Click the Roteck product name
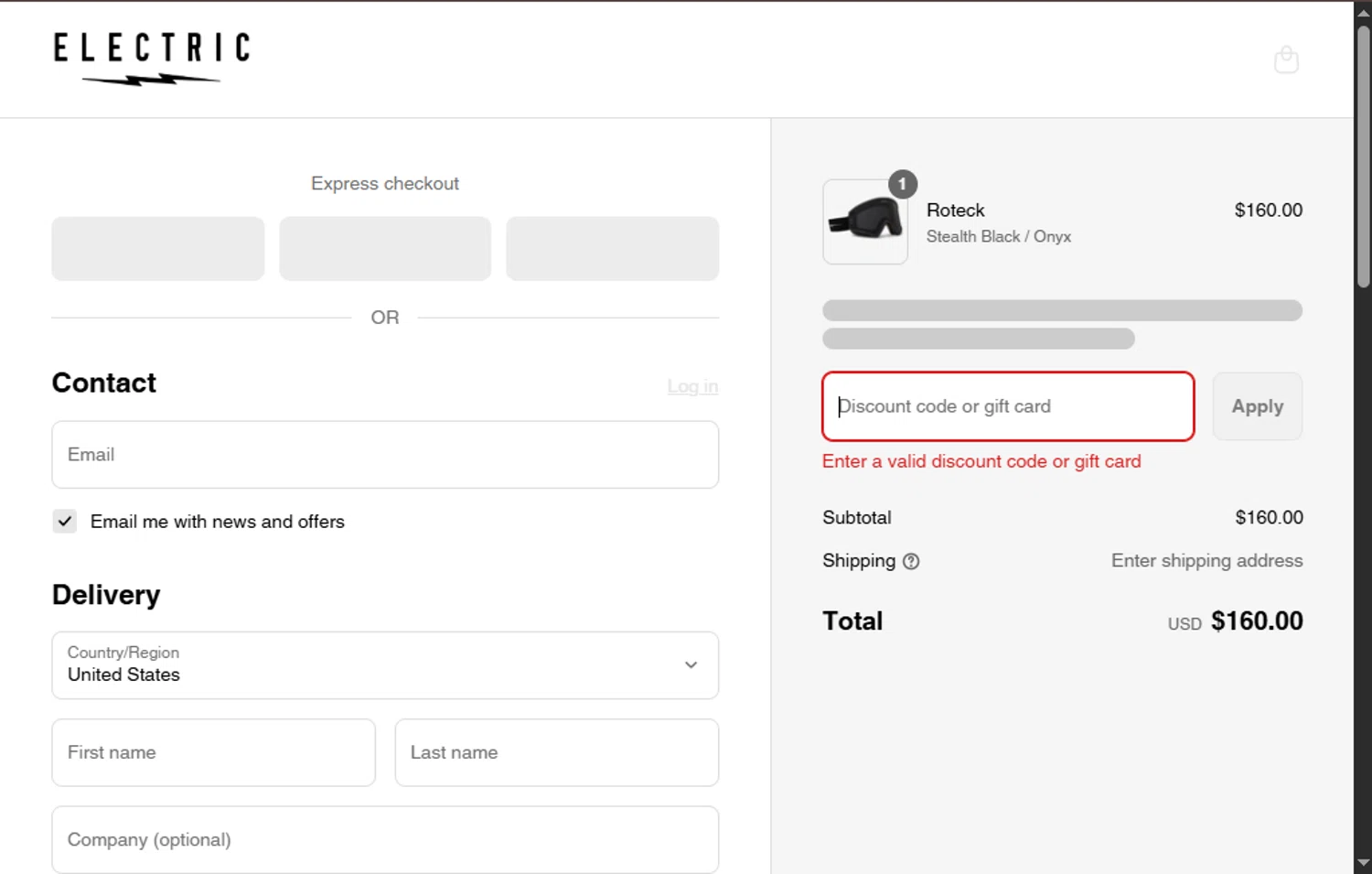The height and width of the screenshot is (874, 1372). click(955, 210)
